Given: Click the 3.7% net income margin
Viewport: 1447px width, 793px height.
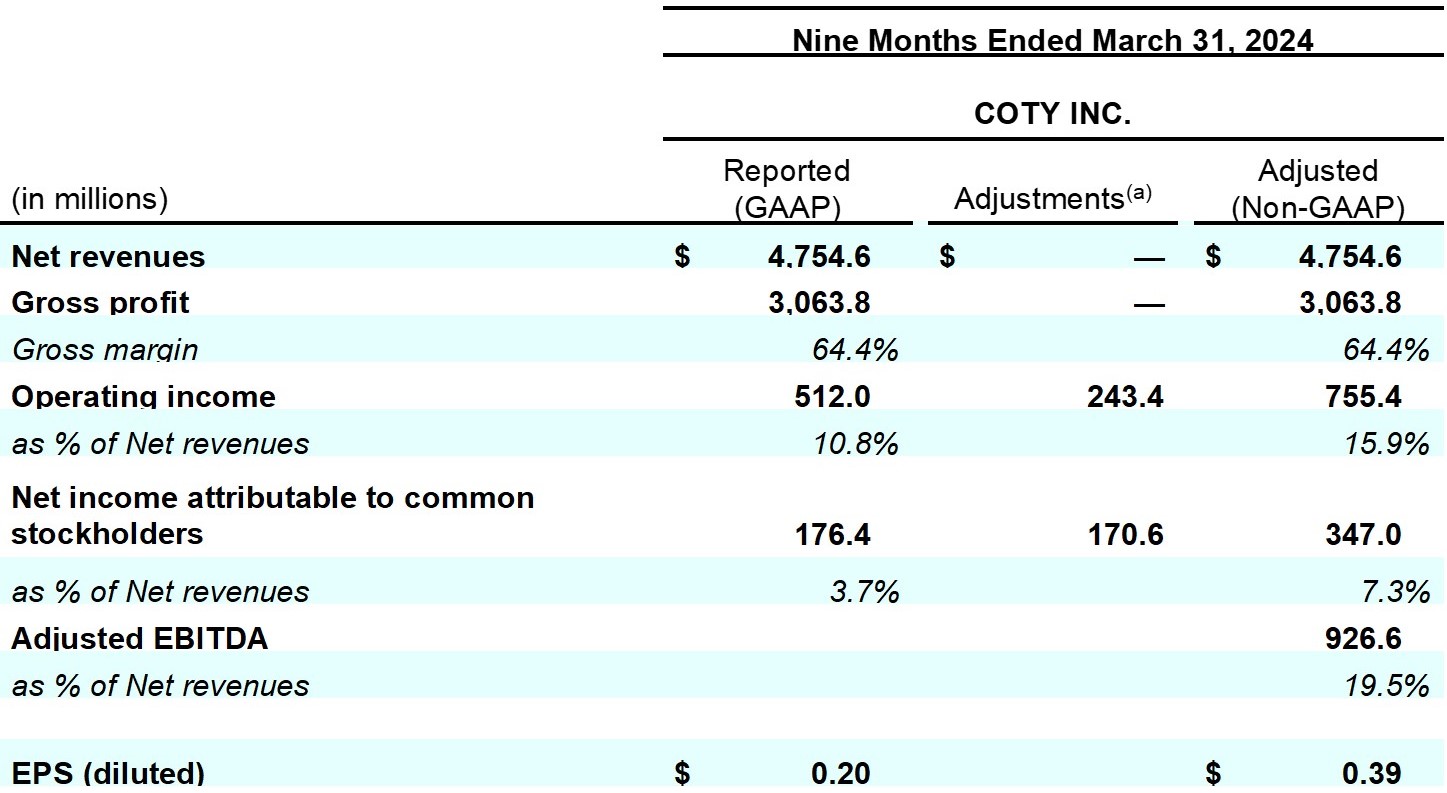Looking at the screenshot, I should coord(864,591).
